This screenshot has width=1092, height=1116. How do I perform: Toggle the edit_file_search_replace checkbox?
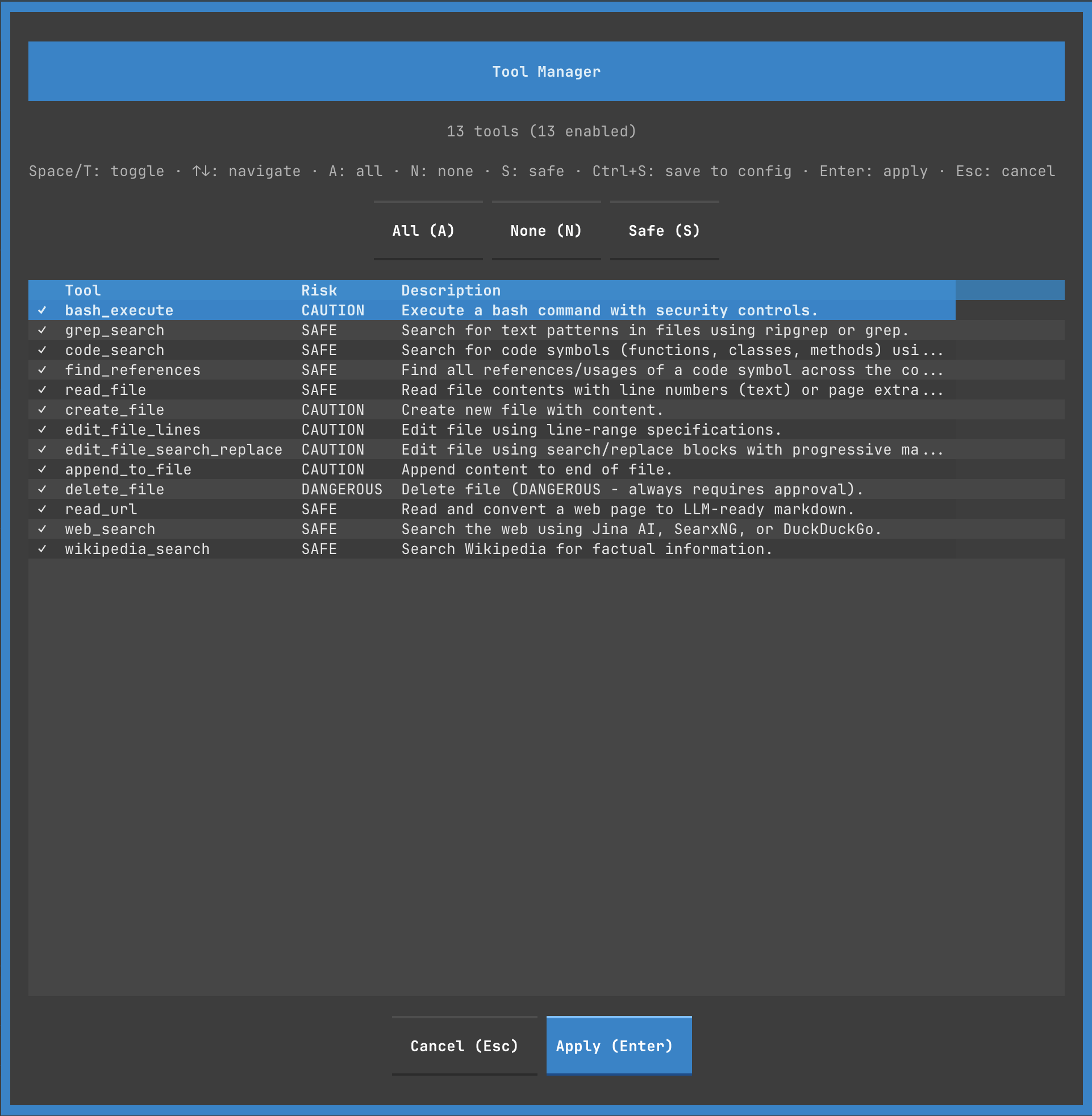pos(43,449)
